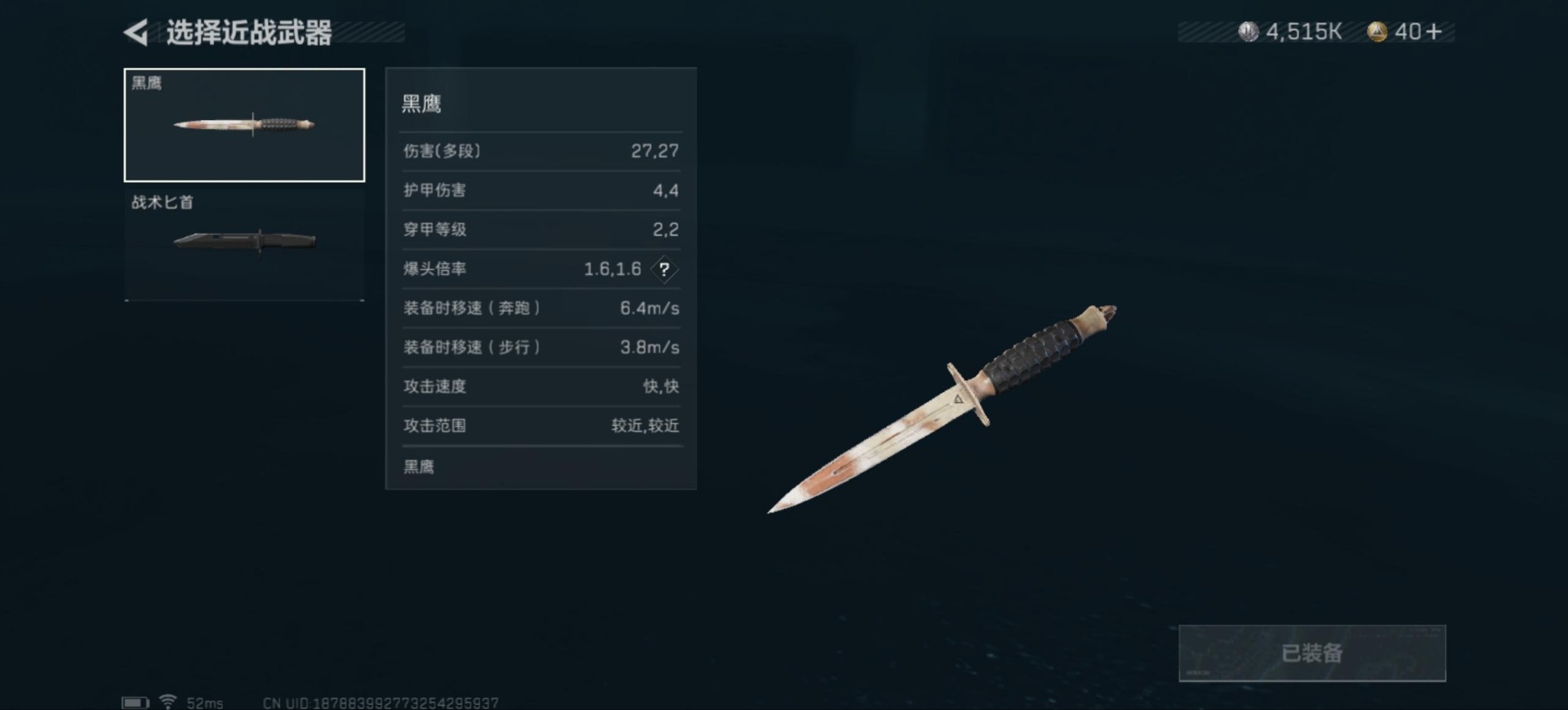Click the WiFi signal icon
Viewport: 1568px width, 710px height.
pos(167,702)
